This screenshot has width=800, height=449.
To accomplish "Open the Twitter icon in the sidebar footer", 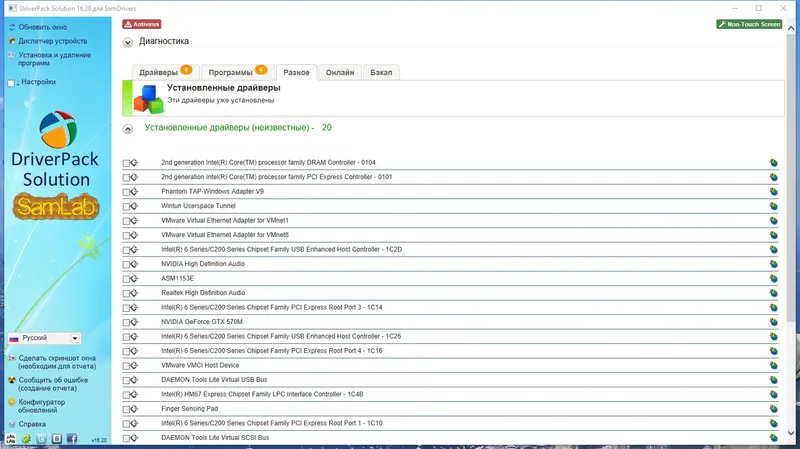I will (x=41, y=439).
